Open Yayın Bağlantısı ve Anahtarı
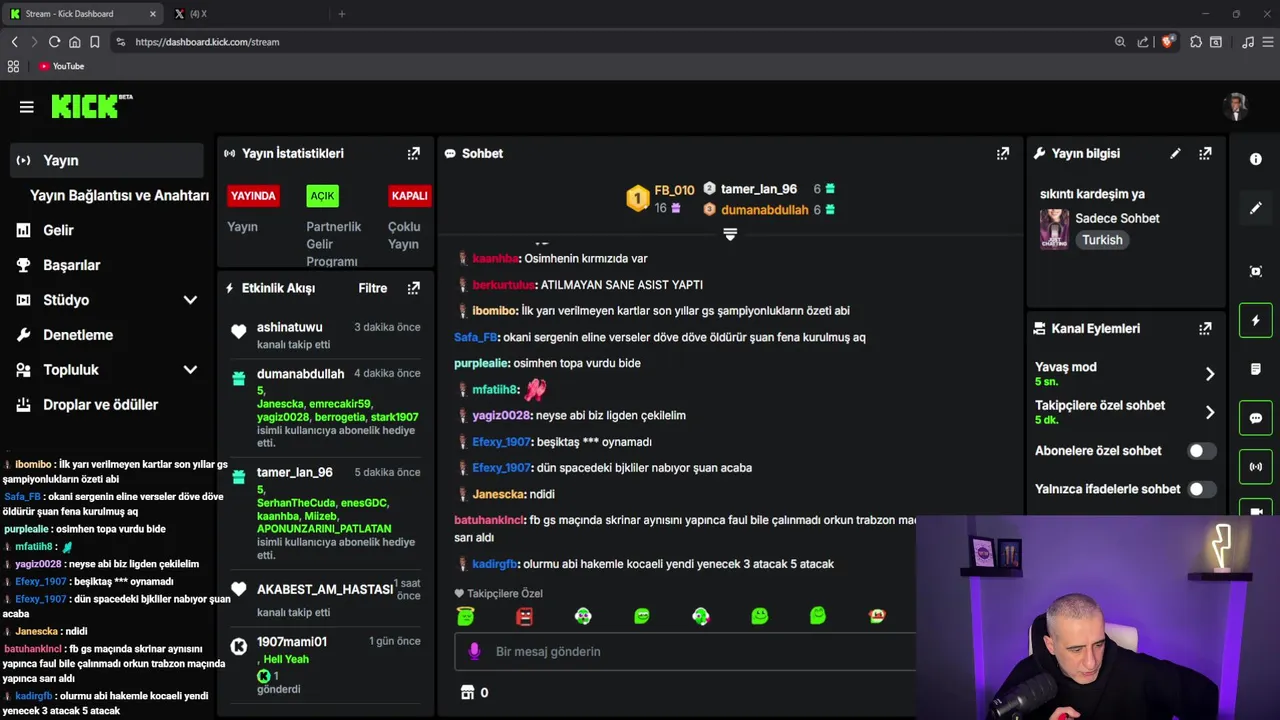This screenshot has width=1280, height=720. click(119, 195)
